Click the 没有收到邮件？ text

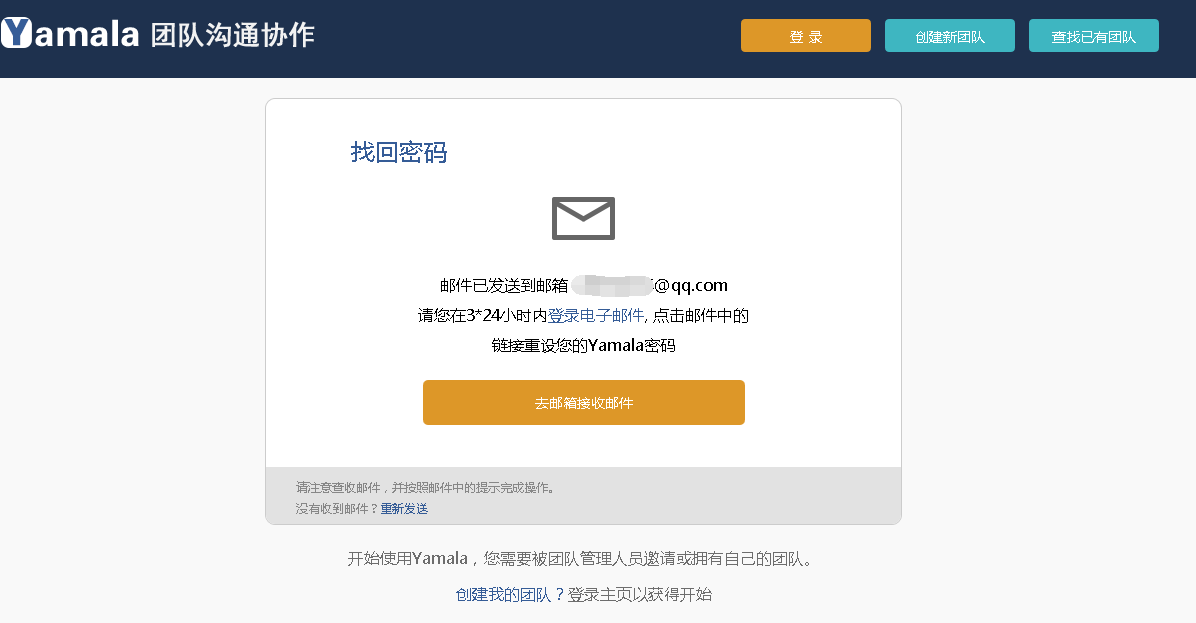point(337,509)
